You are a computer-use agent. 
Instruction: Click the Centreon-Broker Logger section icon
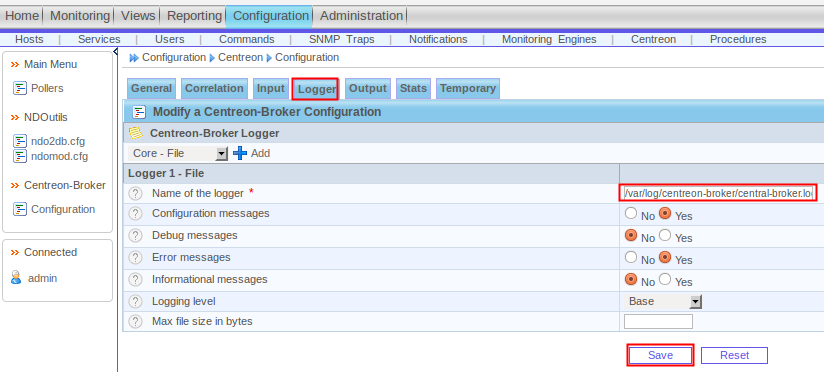pos(136,133)
